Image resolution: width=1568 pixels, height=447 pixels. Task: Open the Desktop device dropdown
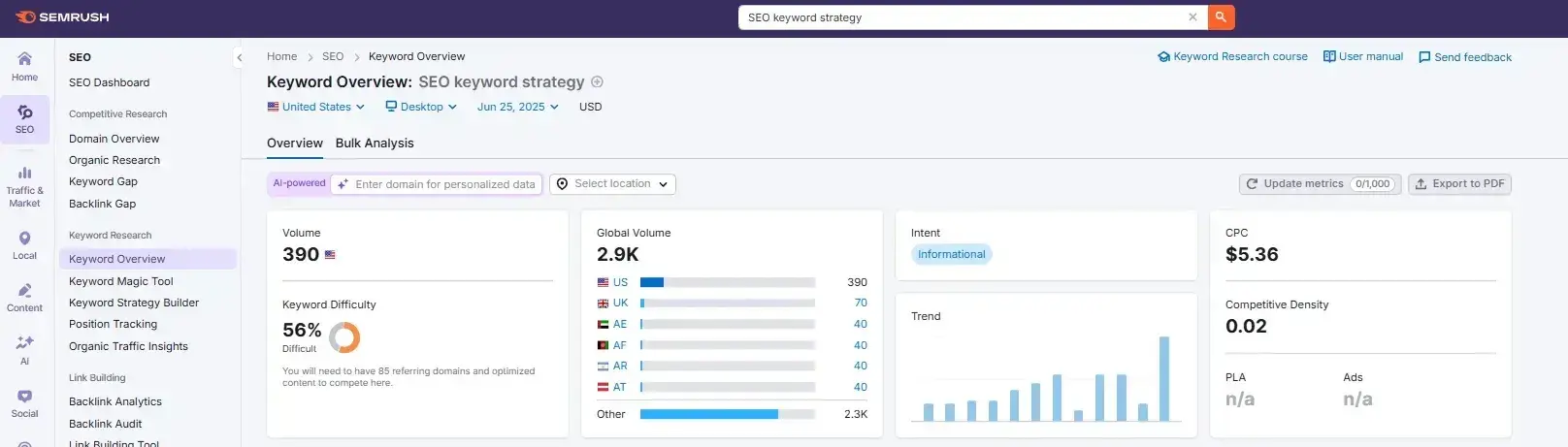(421, 107)
